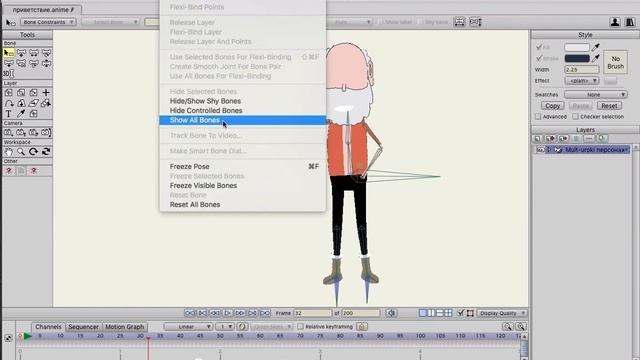Open the Swatches None dropdown
The image size is (640, 360).
596,95
